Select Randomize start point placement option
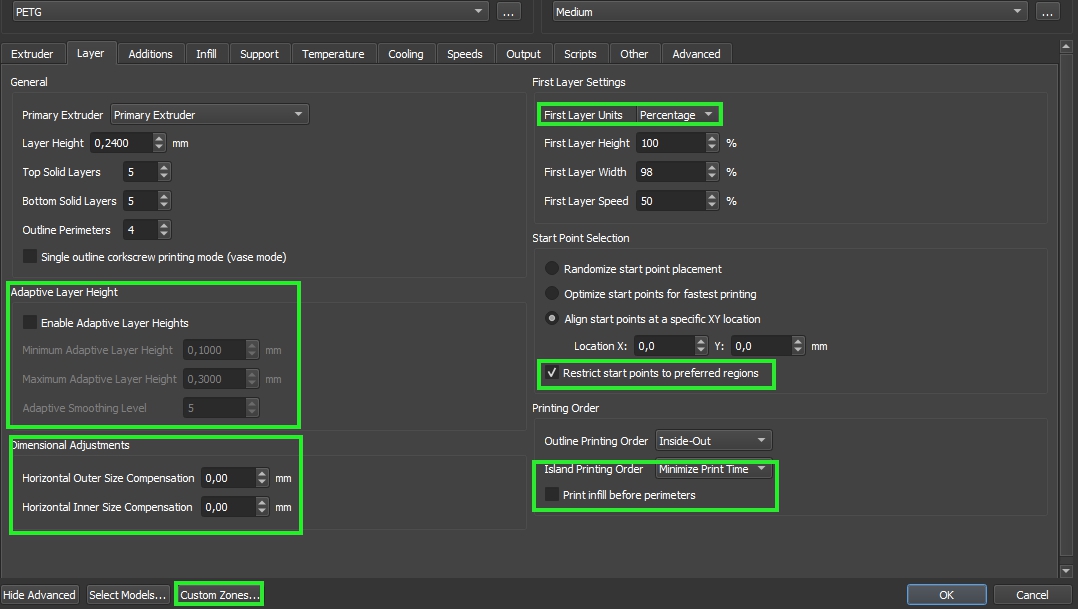The width and height of the screenshot is (1078, 609). [x=551, y=269]
